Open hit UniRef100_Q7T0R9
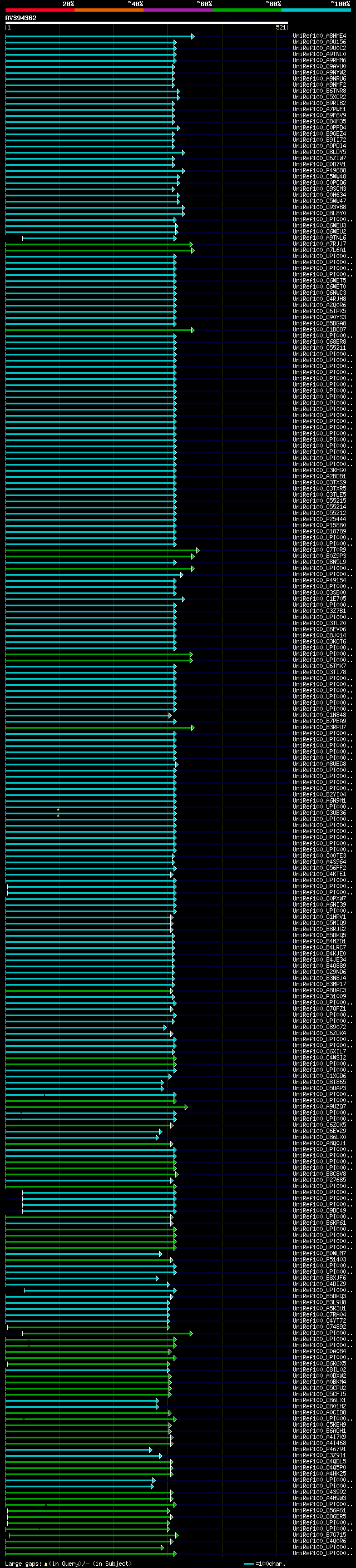This screenshot has width=356, height=1568. [319, 550]
